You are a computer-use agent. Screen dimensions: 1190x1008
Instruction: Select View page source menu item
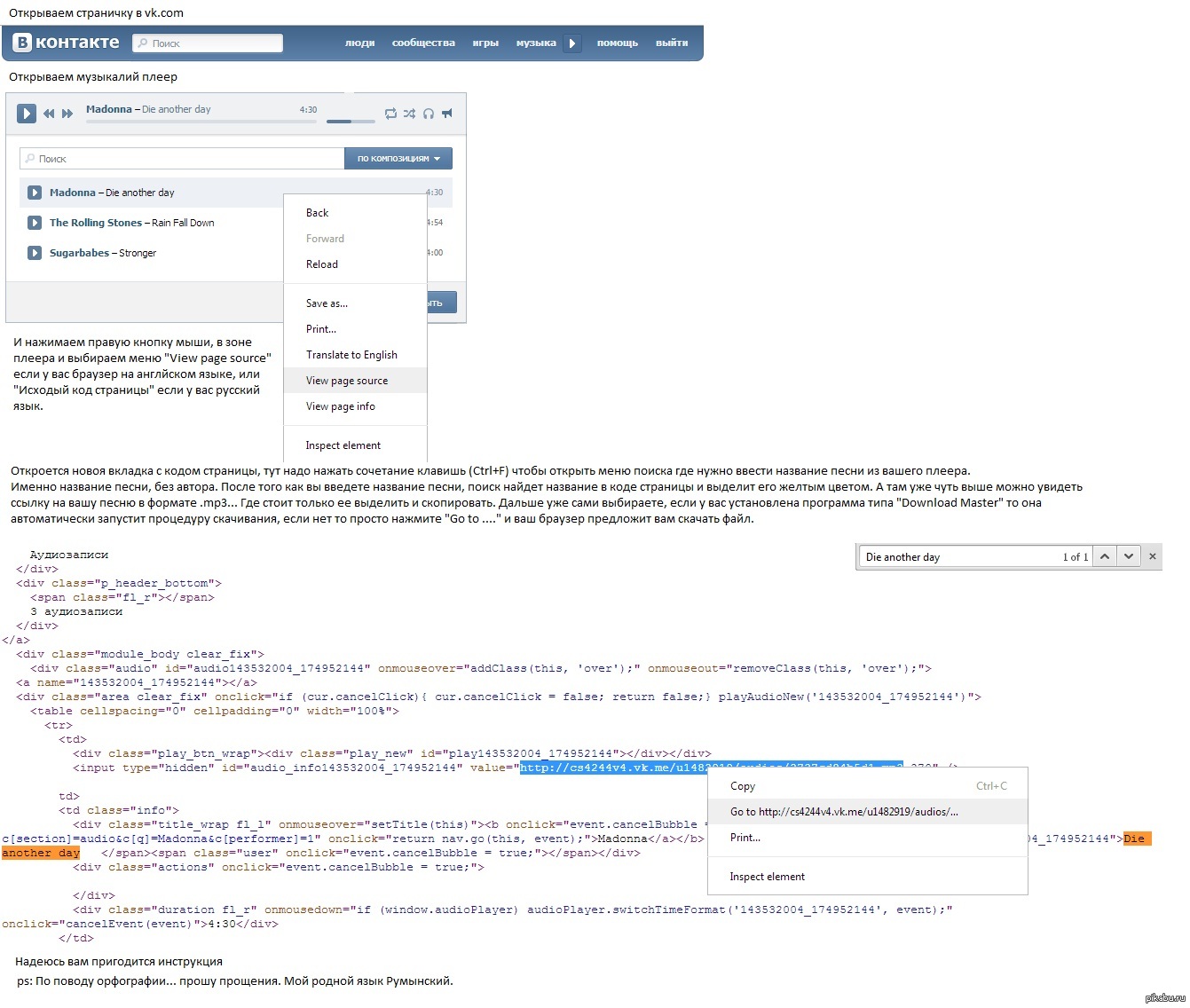pos(355,381)
